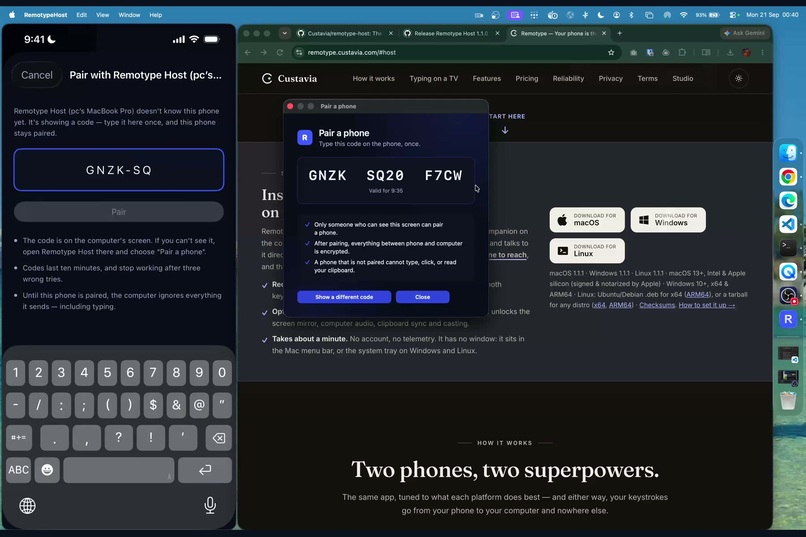Click Download for macOS button
Screen dimensions: 806x537
click(x=587, y=220)
